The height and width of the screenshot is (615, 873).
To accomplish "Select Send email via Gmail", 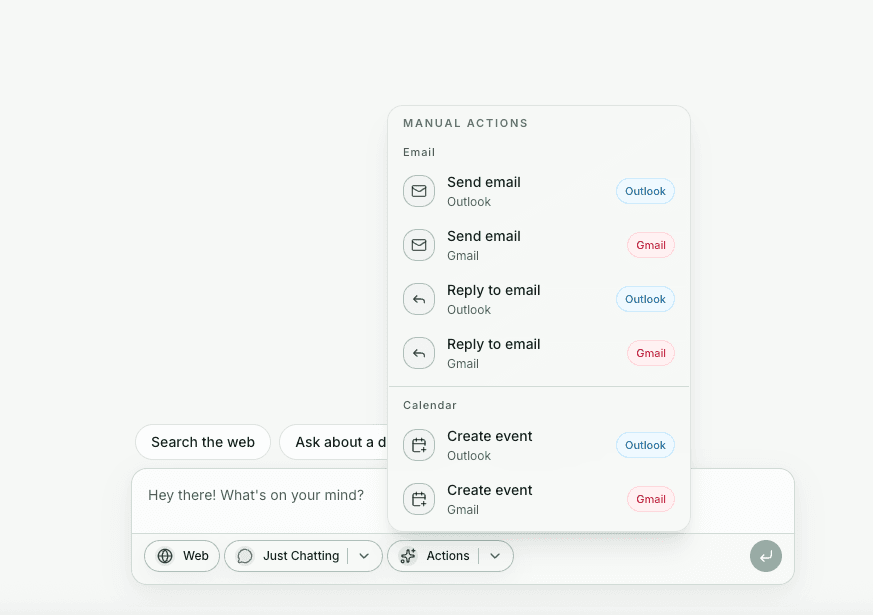I will tap(538, 245).
